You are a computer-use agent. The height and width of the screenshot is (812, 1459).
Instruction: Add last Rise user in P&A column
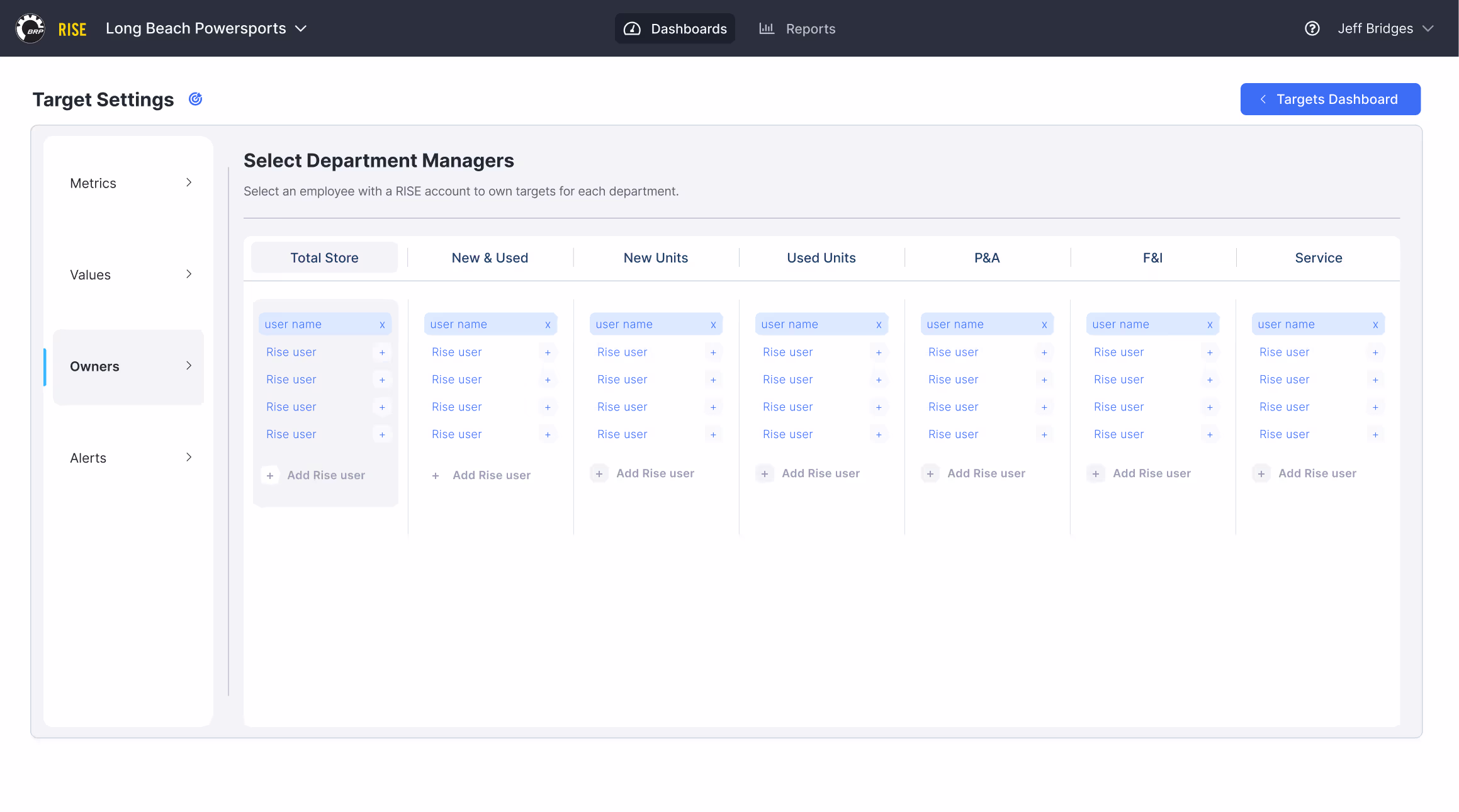tap(1044, 434)
